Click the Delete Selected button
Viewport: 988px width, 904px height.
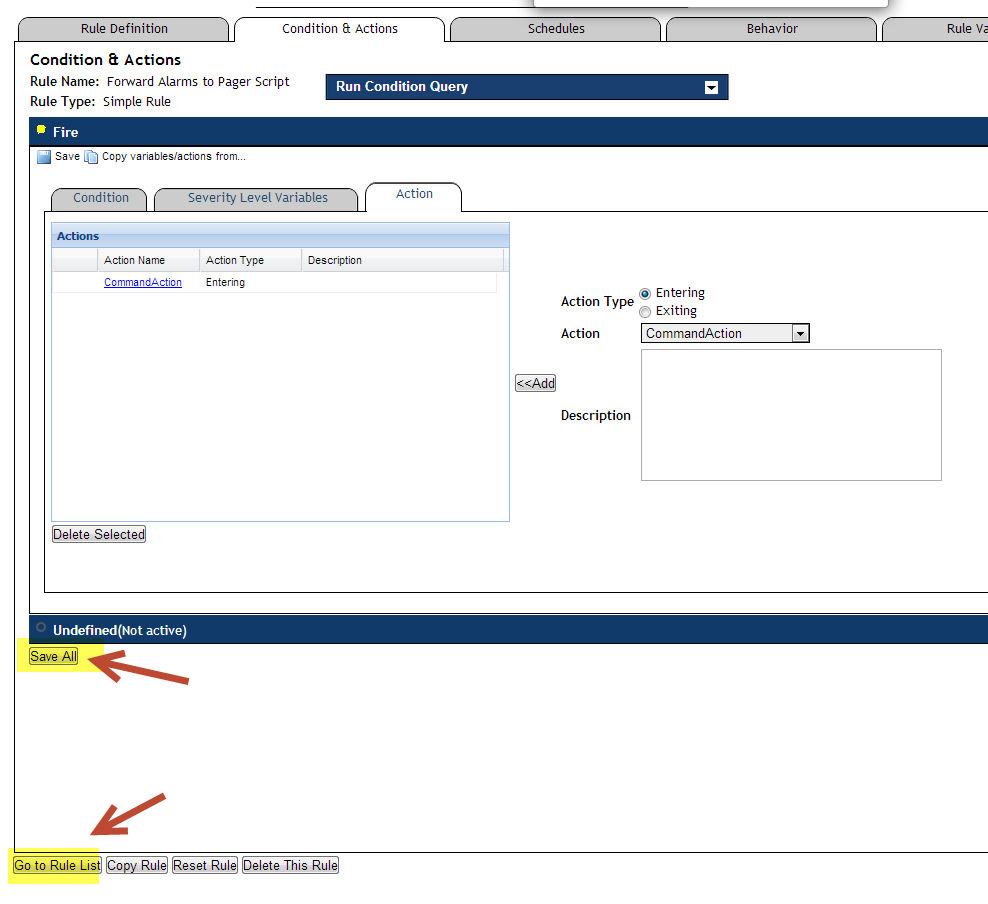point(99,535)
